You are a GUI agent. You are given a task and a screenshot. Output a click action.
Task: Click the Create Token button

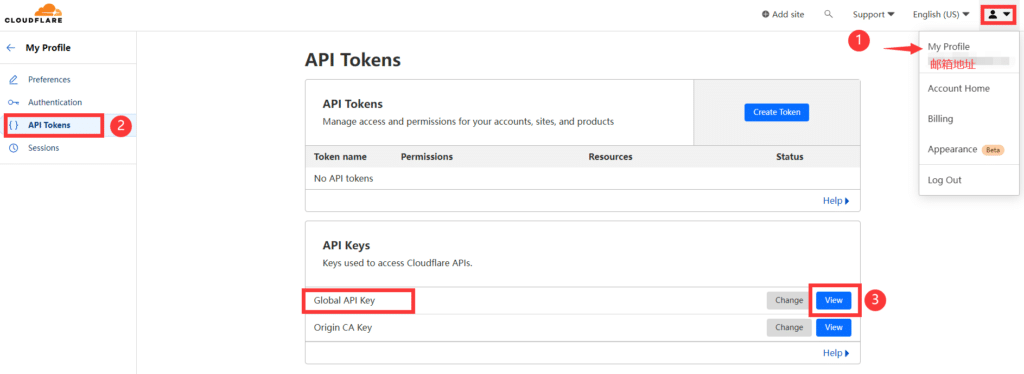click(776, 112)
